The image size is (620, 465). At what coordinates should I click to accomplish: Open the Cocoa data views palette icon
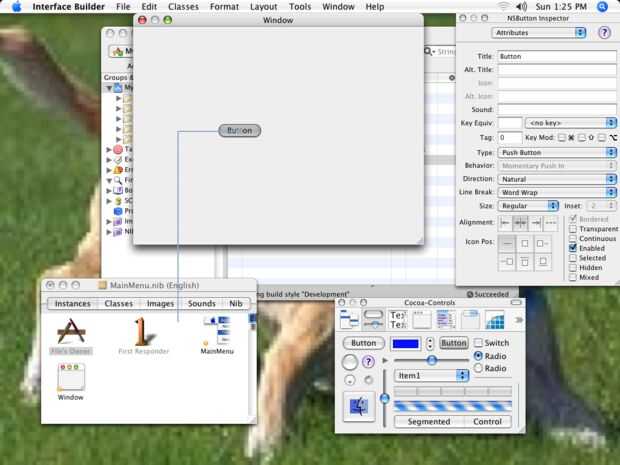pos(446,319)
